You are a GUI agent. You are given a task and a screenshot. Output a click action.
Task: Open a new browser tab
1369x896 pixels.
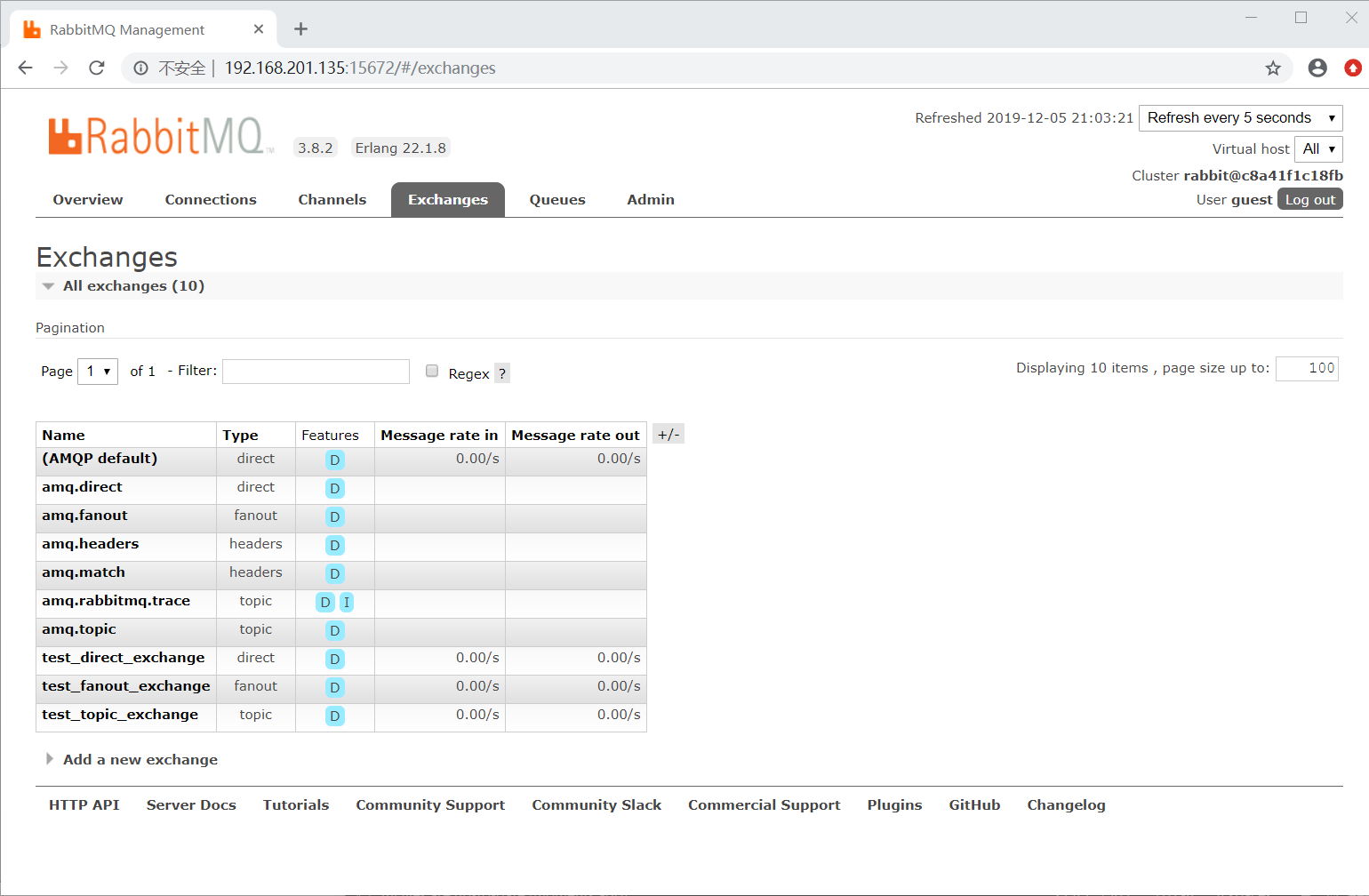[x=300, y=29]
